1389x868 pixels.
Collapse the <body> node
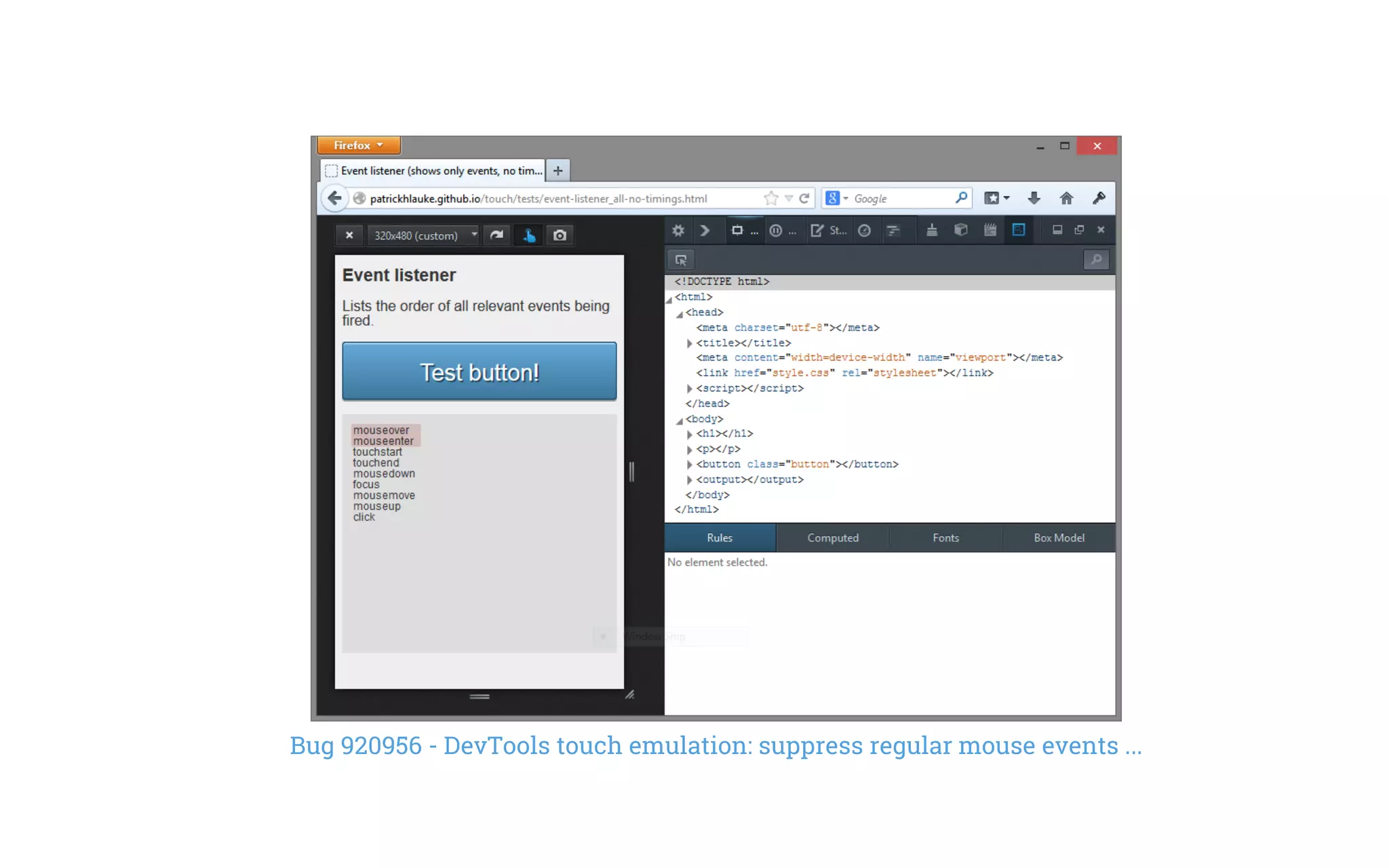680,420
